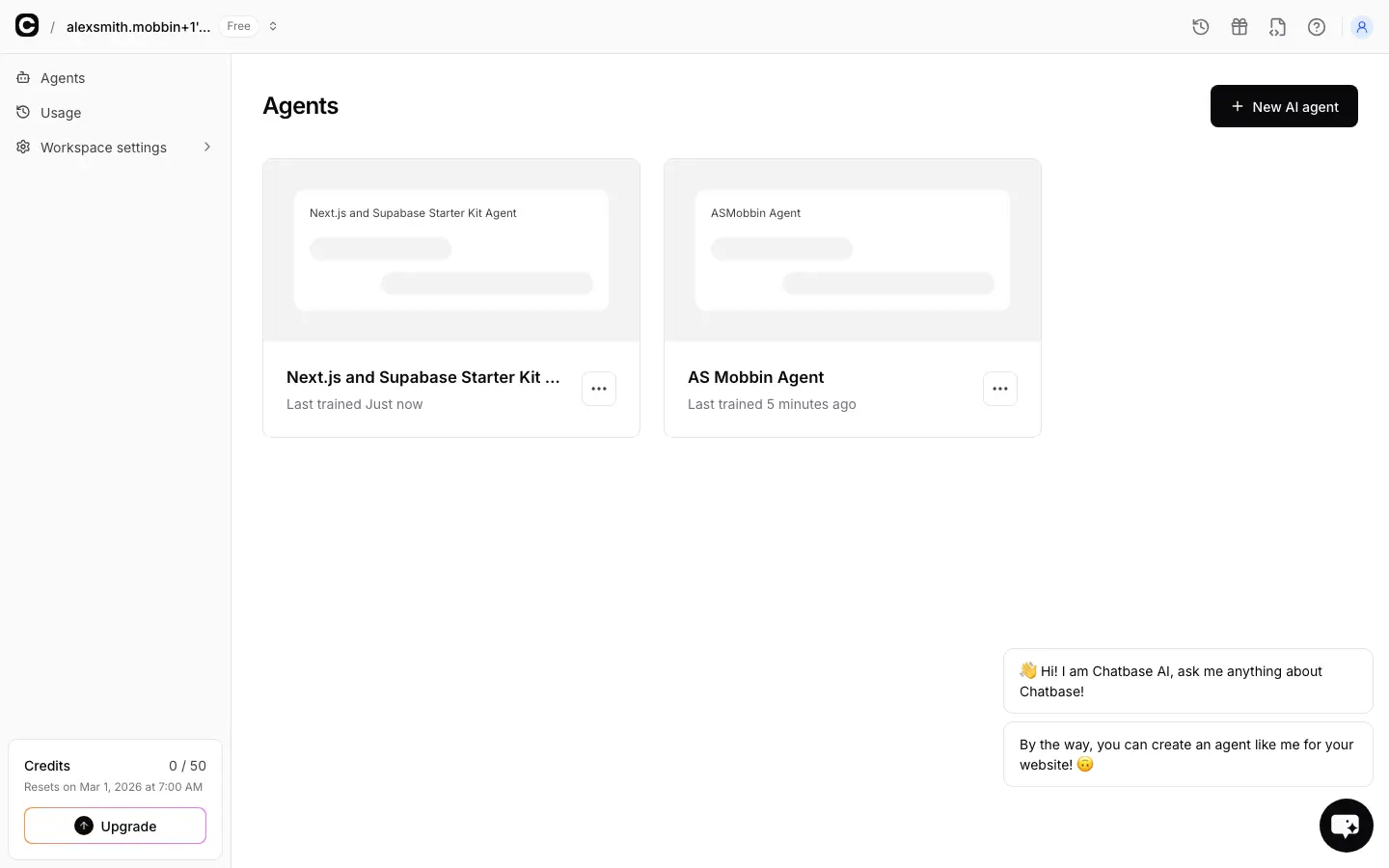This screenshot has width=1389, height=868.
Task: Open options menu for Next.js Supabase agent
Action: (599, 389)
